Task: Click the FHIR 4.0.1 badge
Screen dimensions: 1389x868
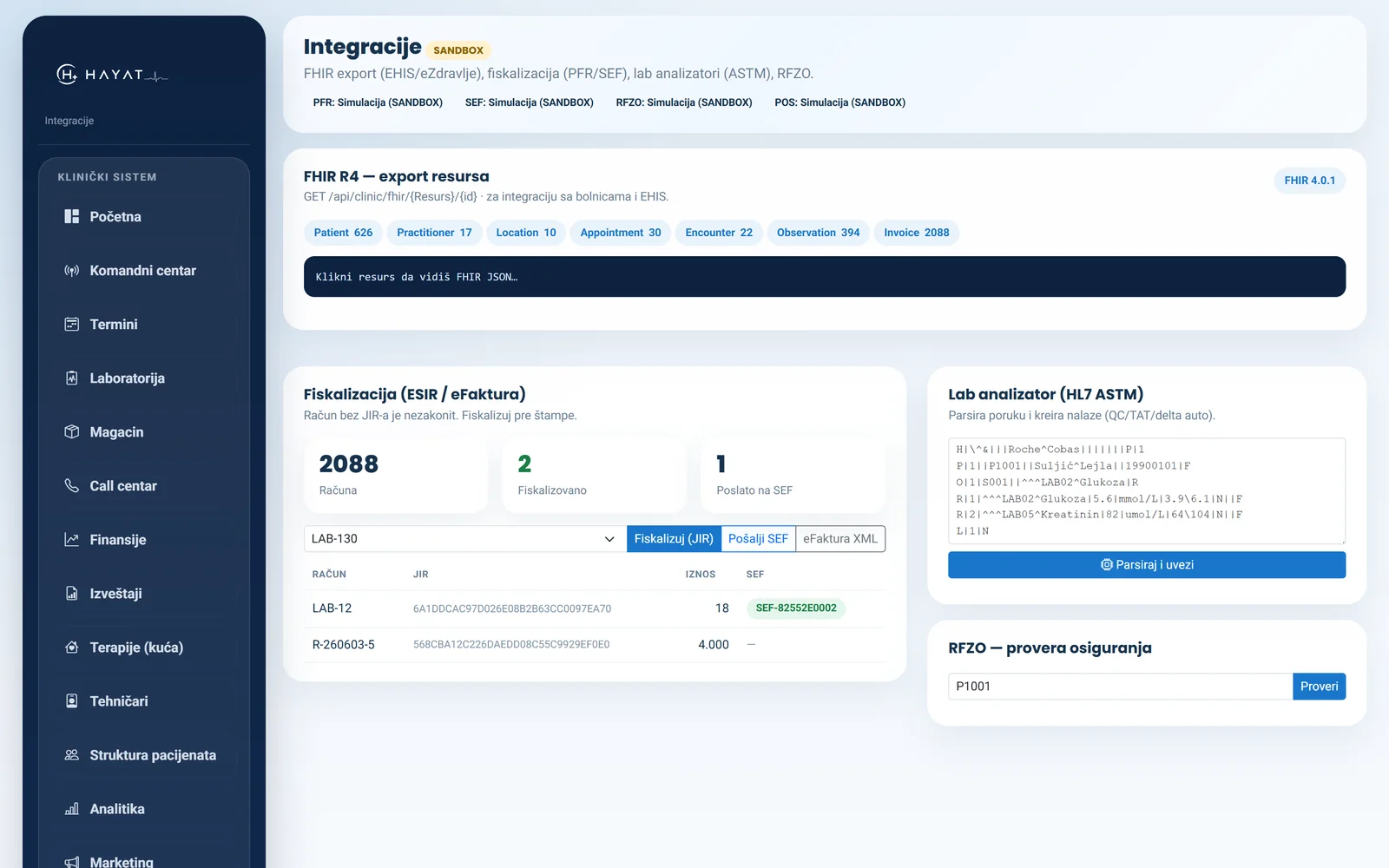Action: click(1309, 181)
